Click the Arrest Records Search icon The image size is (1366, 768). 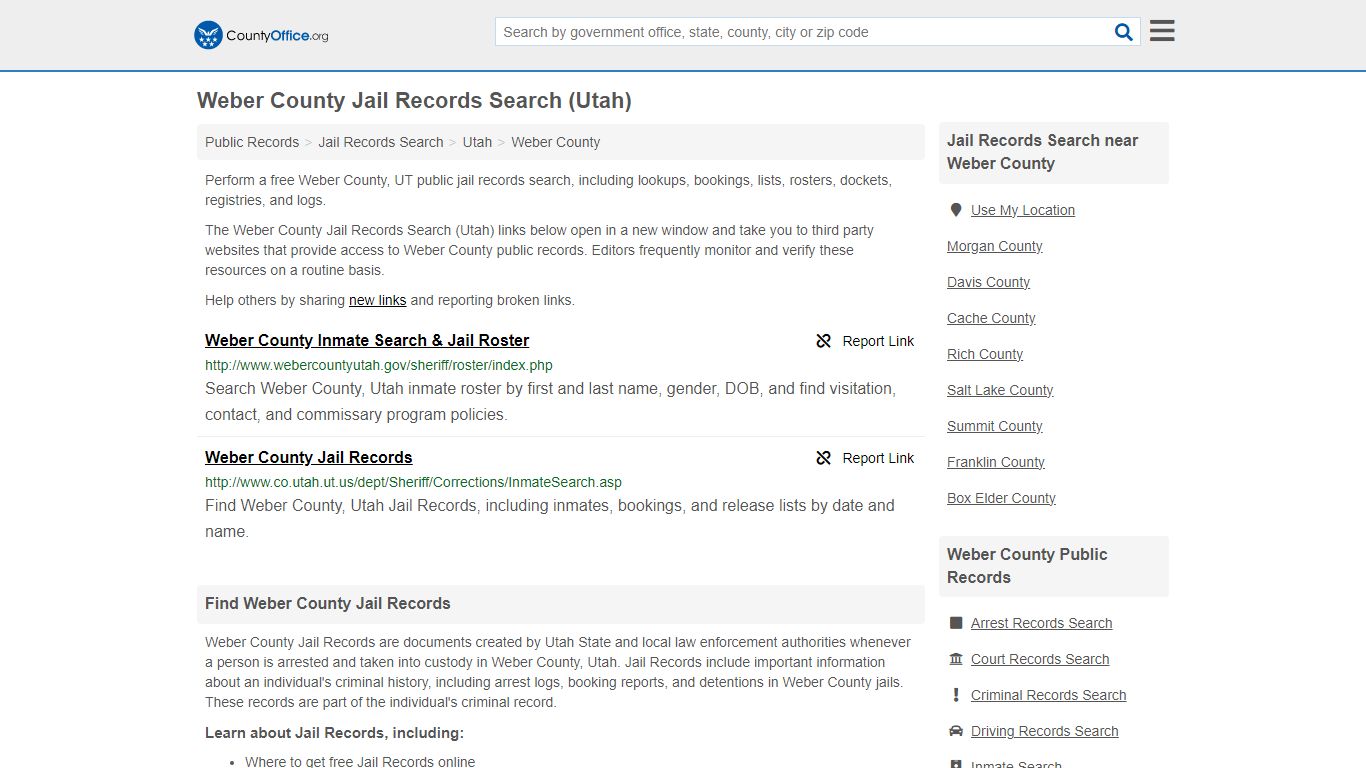[956, 623]
